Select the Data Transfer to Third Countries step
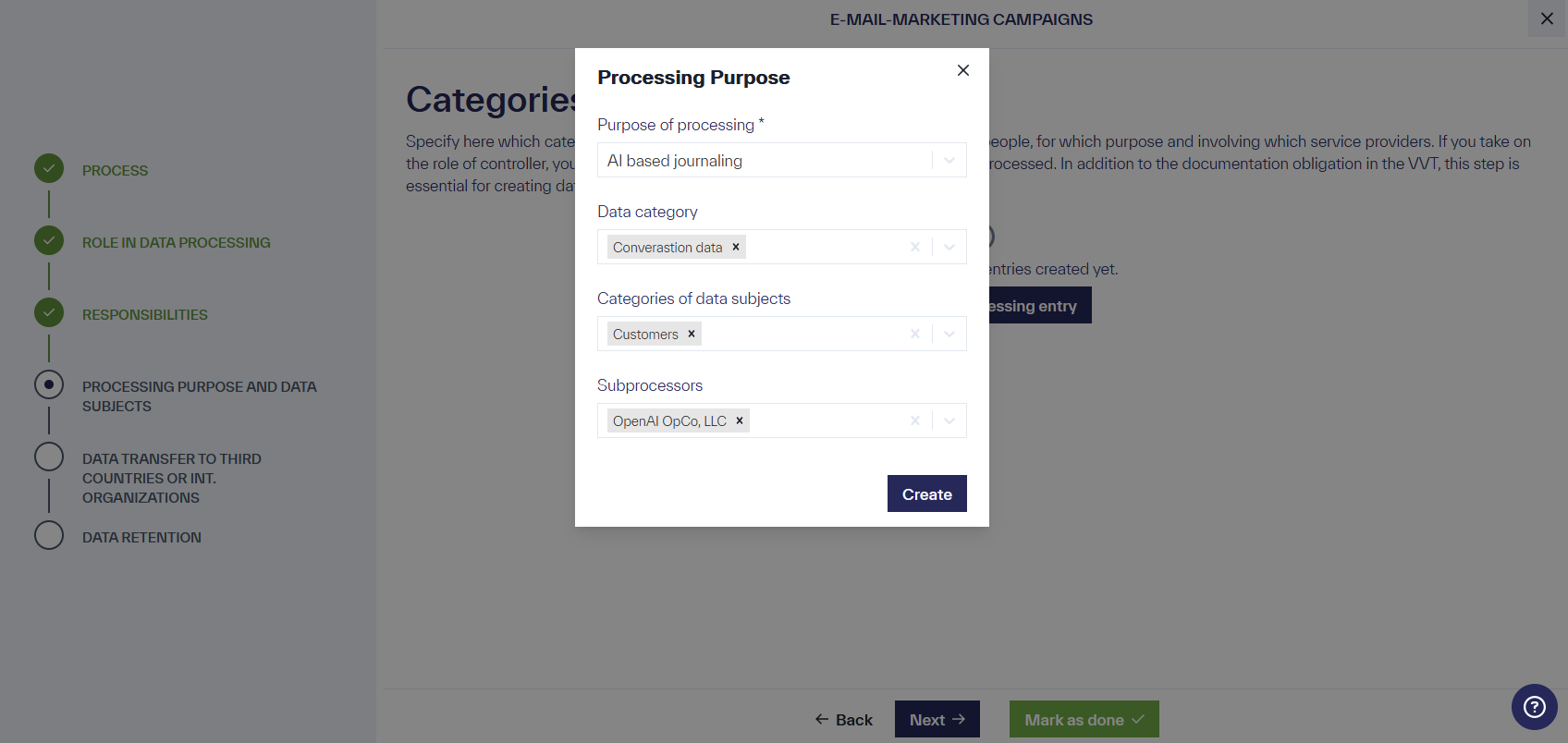 coord(49,457)
